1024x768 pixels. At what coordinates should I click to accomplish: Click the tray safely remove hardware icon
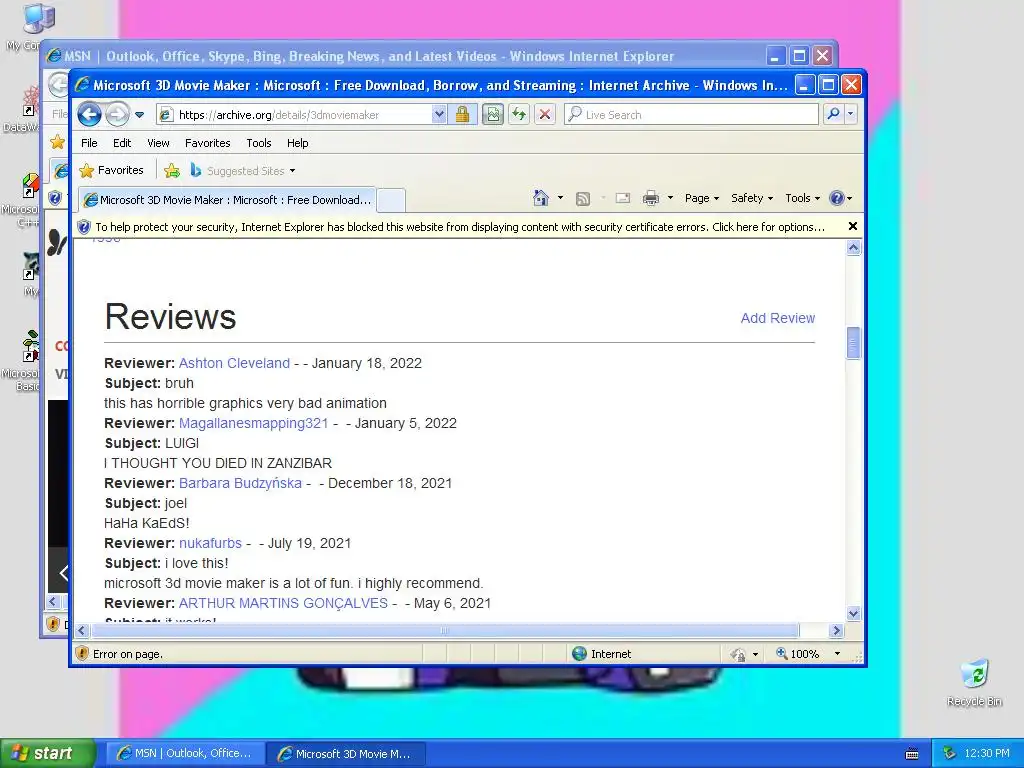[x=949, y=754]
